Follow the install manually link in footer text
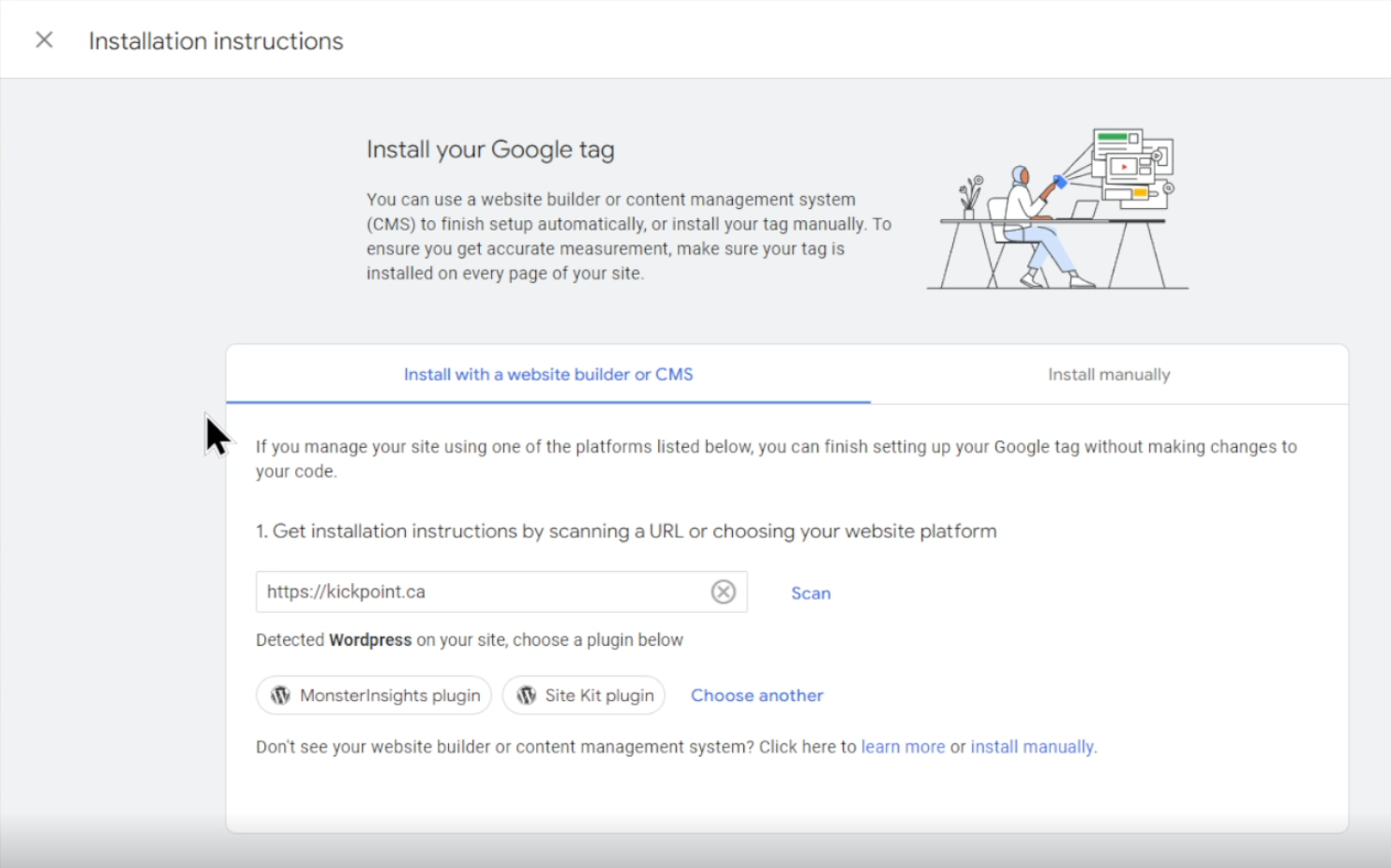 [1032, 747]
